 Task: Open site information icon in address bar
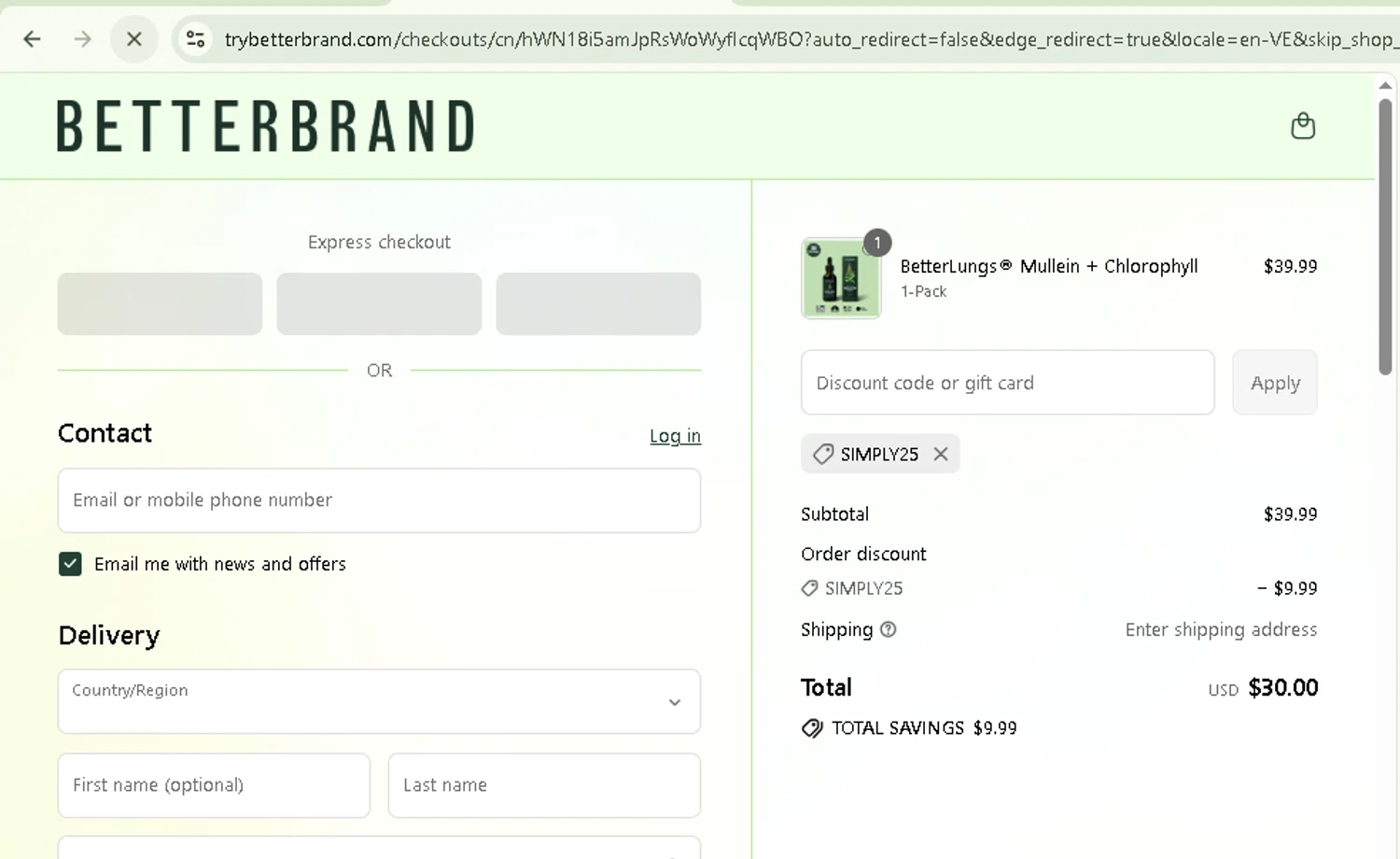click(195, 39)
